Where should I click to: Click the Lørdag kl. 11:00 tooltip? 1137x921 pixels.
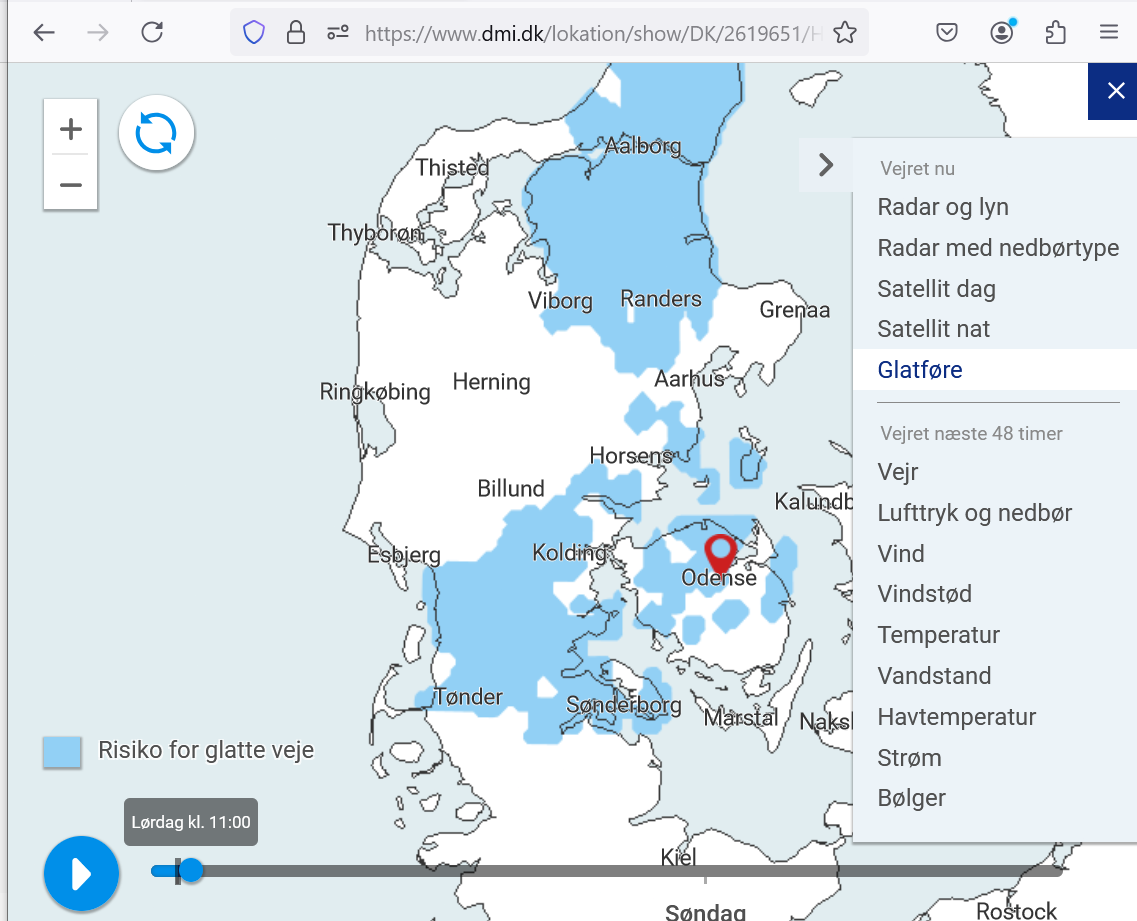191,822
